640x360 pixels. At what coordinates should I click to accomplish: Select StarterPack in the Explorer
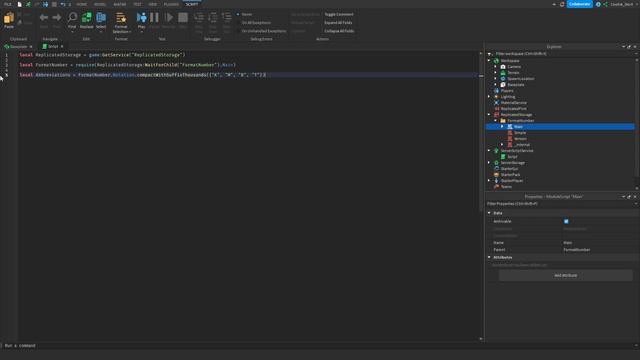(x=510, y=175)
